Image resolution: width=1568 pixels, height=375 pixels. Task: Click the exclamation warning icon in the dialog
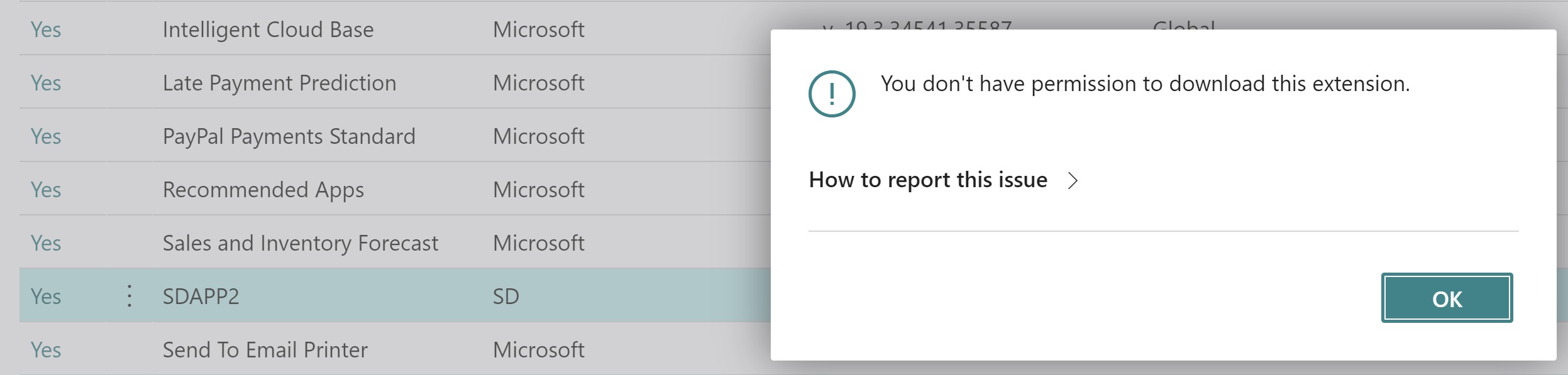click(x=831, y=94)
